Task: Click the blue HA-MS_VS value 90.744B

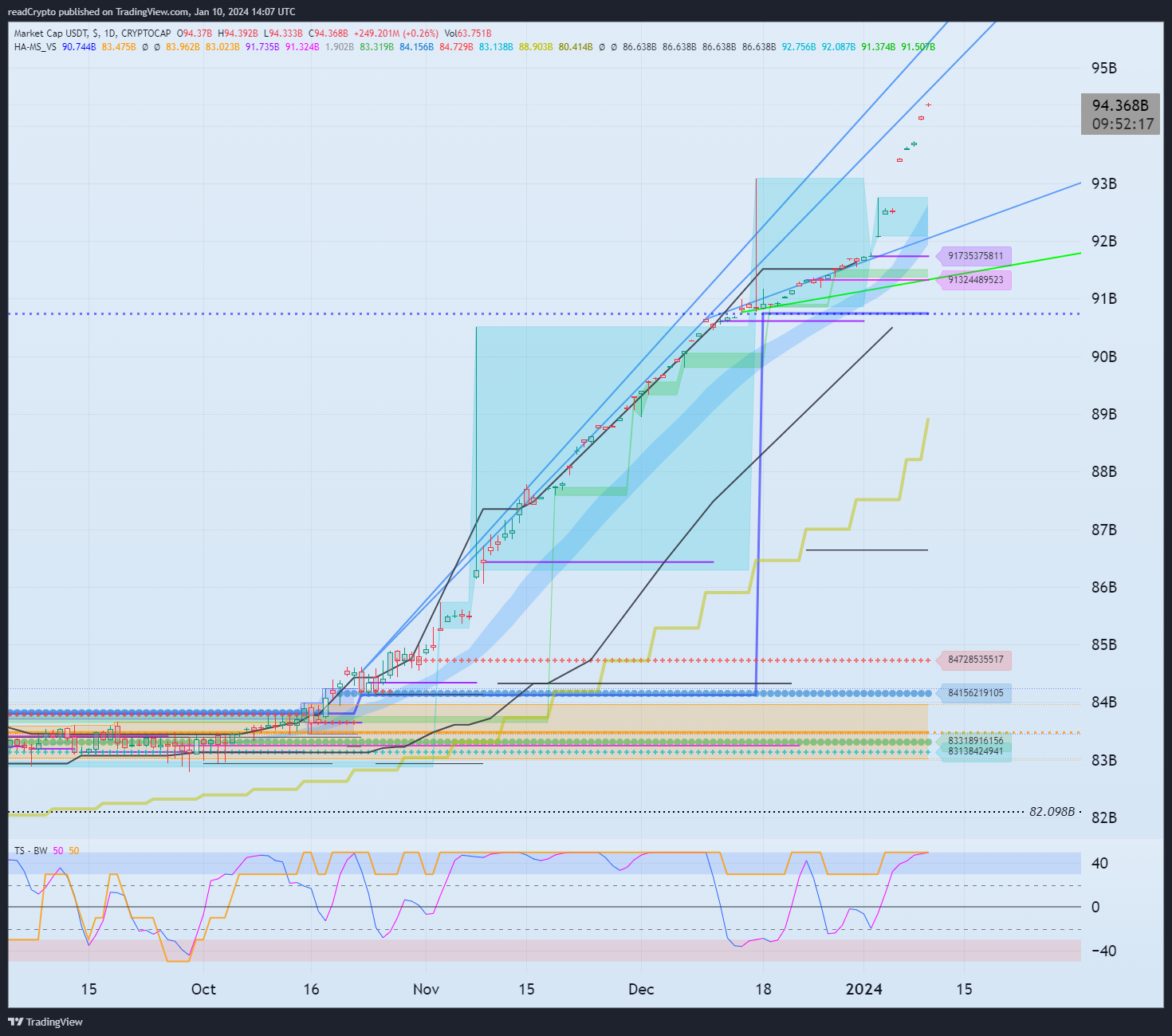Action: coord(79,47)
